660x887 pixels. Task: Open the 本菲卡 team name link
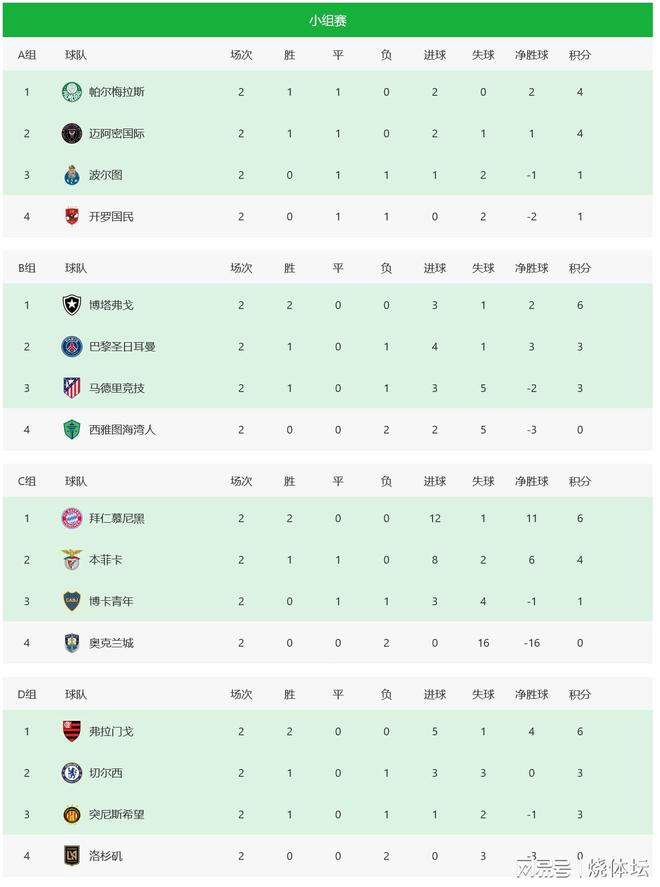coord(105,560)
